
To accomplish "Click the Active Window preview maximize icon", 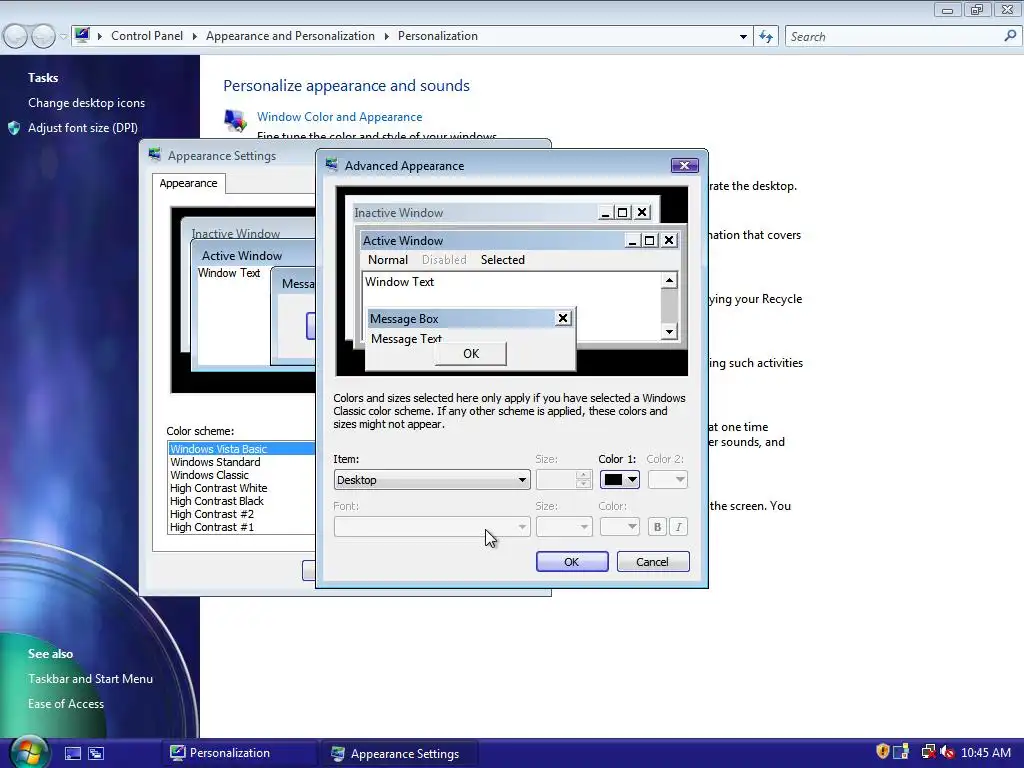I will pyautogui.click(x=649, y=240).
